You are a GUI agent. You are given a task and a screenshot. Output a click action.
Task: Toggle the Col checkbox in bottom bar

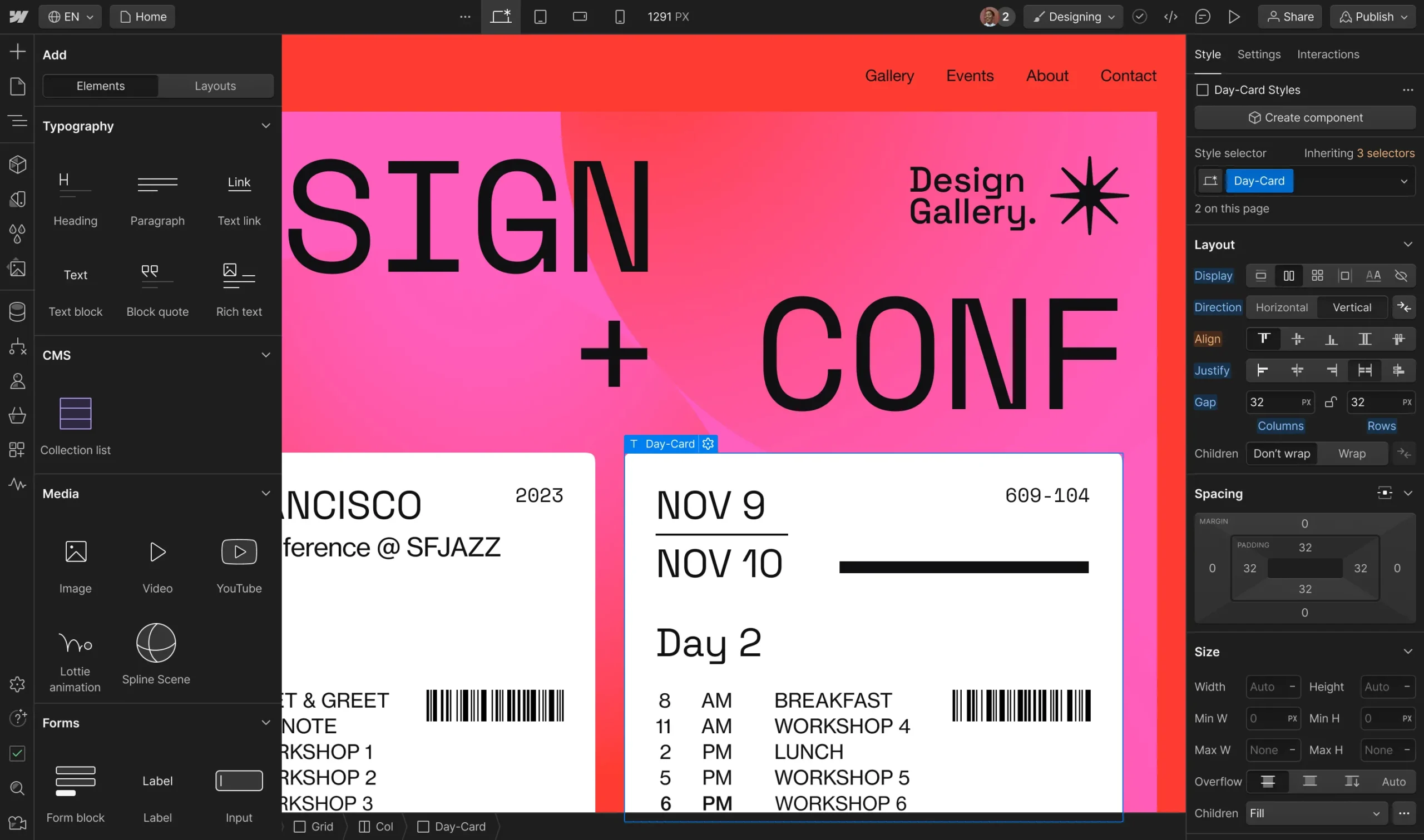pyautogui.click(x=370, y=826)
